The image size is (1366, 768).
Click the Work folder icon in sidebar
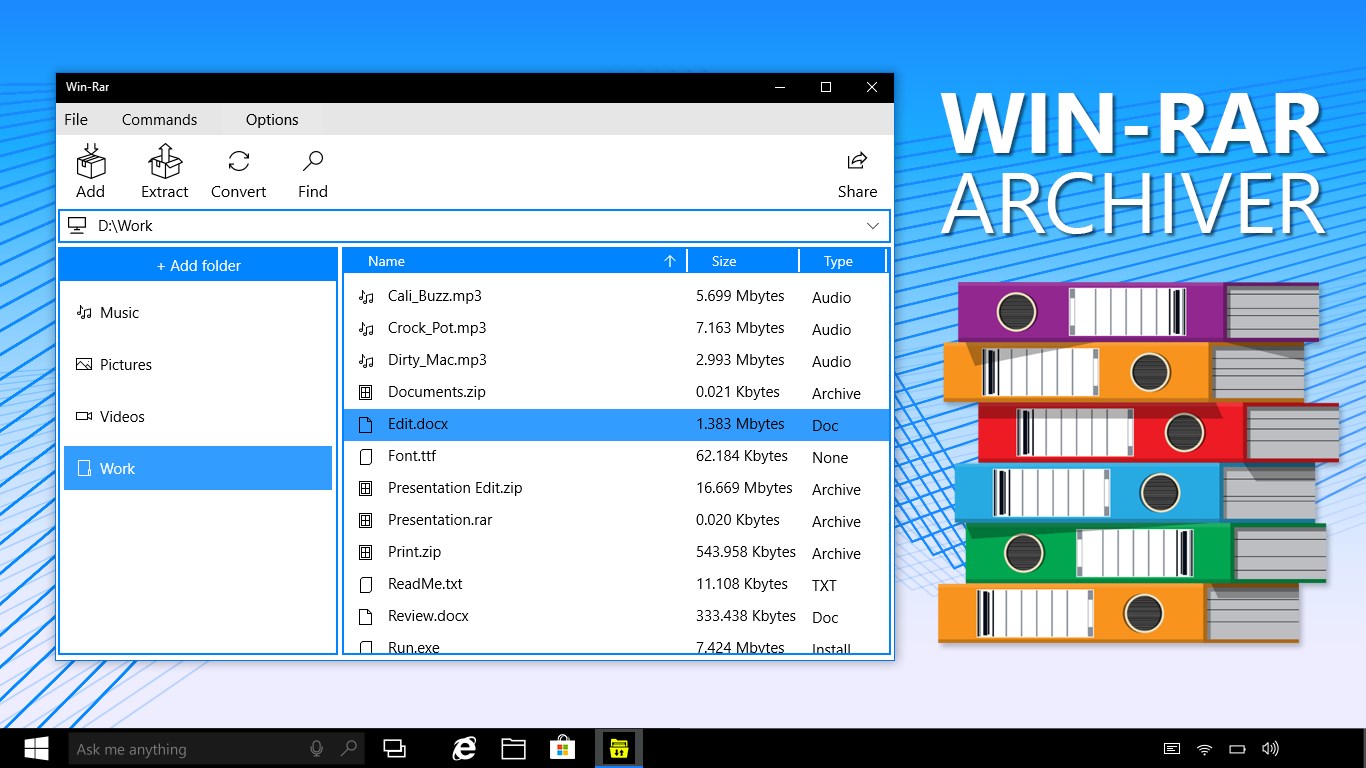tap(84, 468)
